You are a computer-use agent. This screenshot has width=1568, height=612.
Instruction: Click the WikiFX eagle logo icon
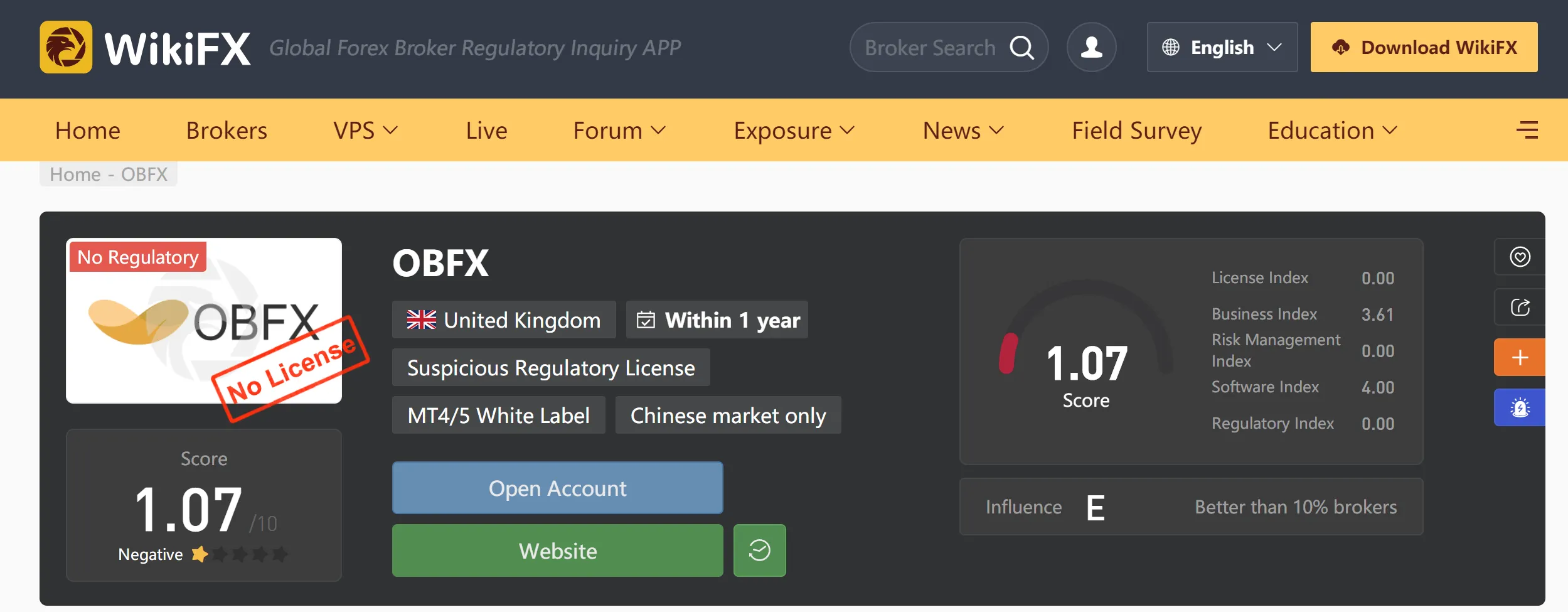[x=66, y=47]
